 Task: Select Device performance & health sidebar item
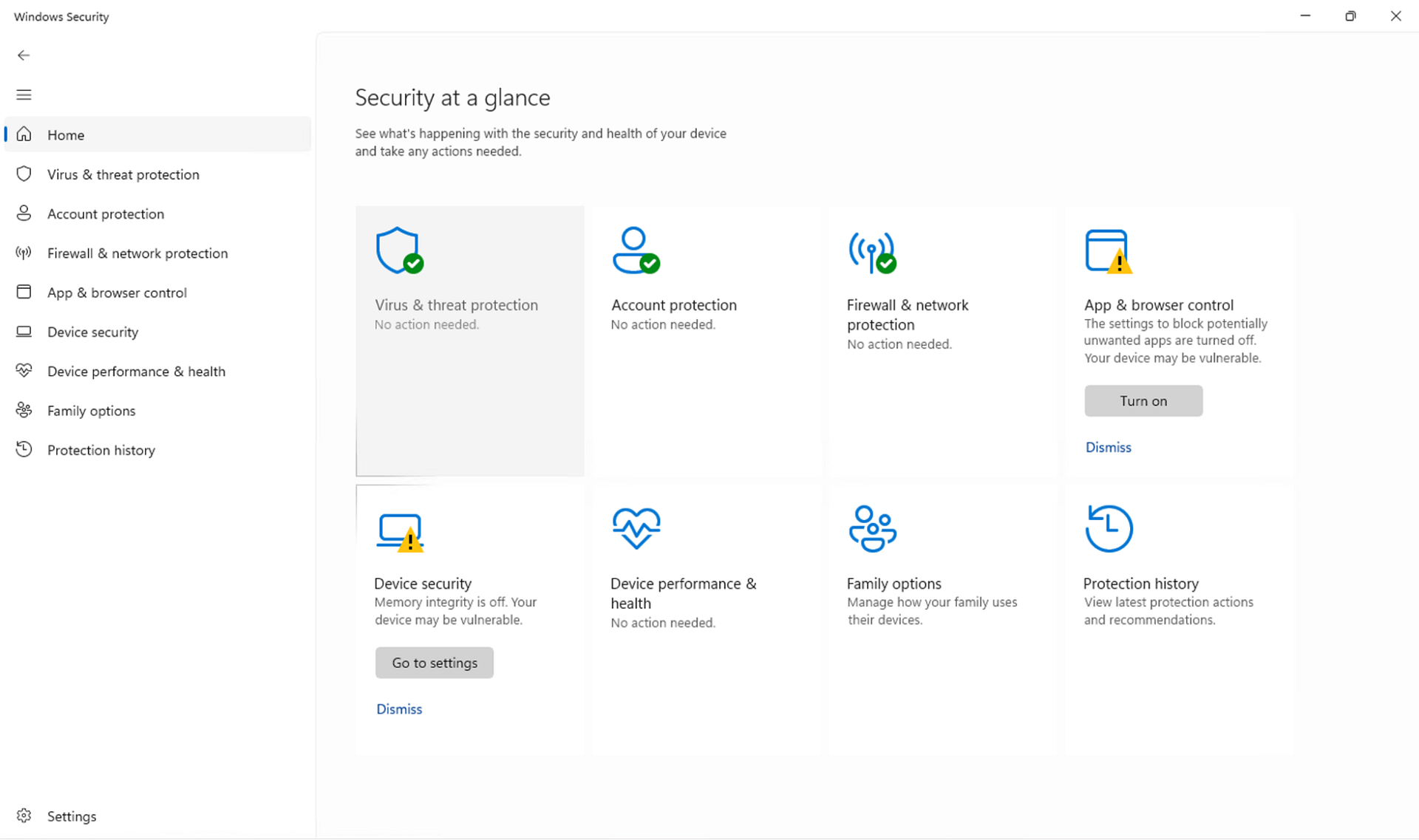(x=136, y=372)
